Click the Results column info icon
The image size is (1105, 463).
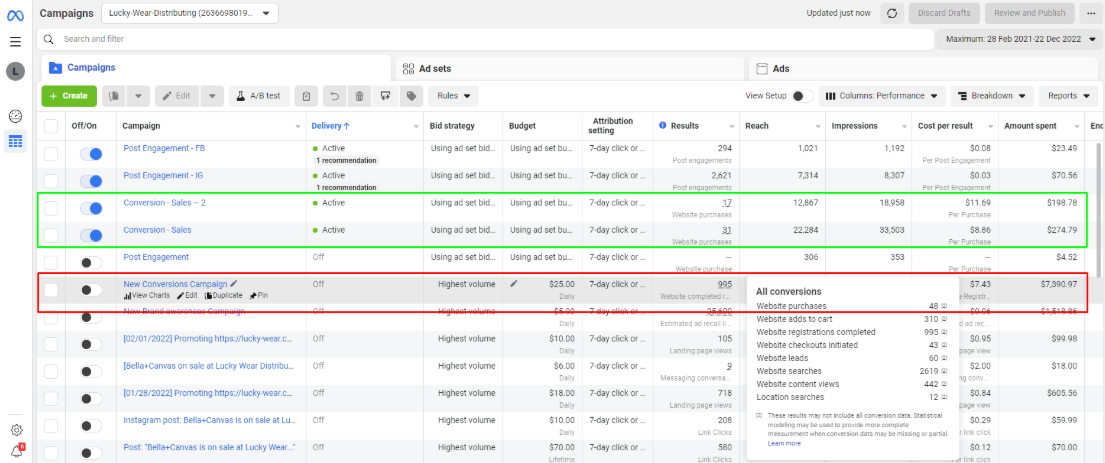tap(662, 125)
